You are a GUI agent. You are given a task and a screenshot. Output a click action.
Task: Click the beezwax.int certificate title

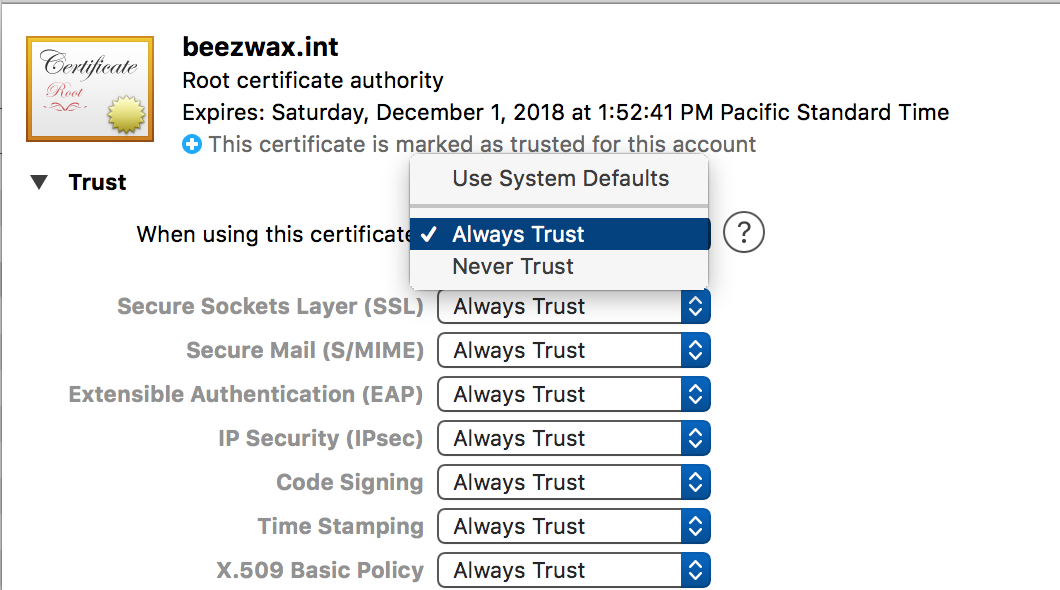click(260, 46)
